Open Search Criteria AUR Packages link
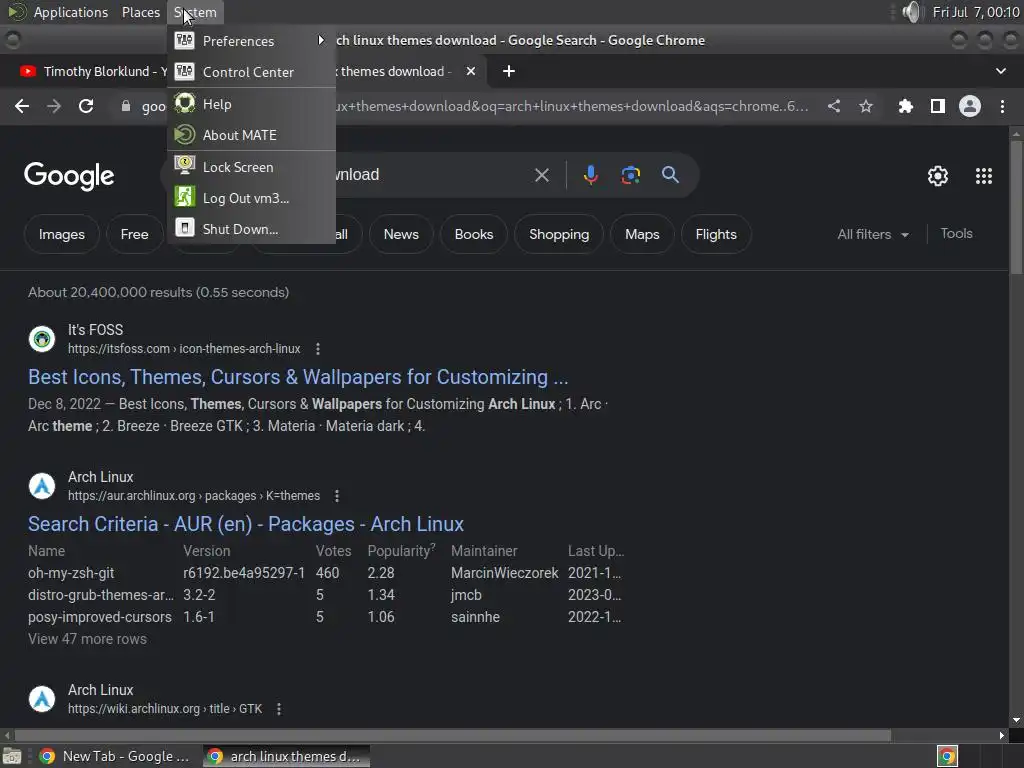 pos(246,524)
